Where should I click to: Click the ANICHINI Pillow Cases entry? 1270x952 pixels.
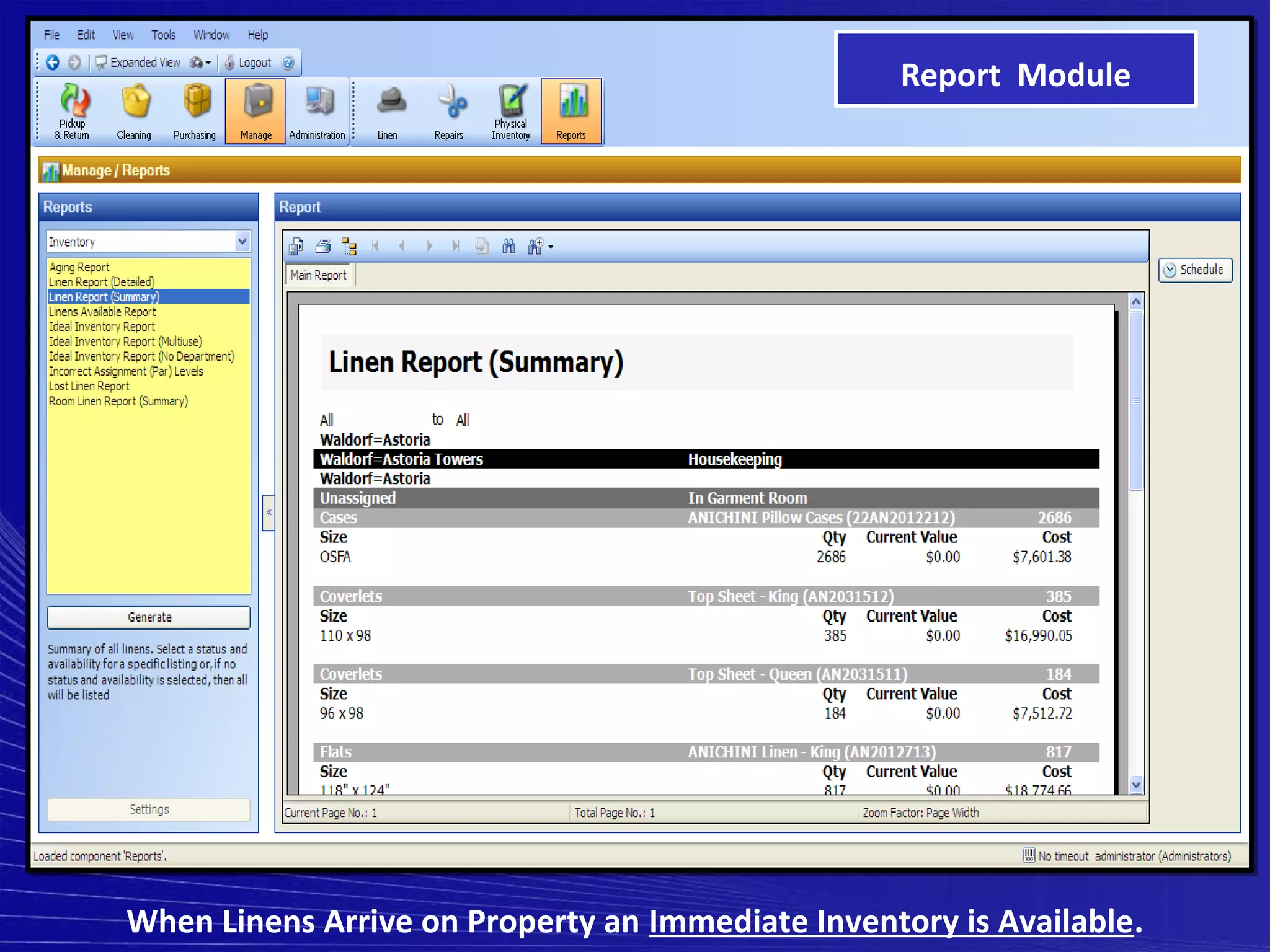[821, 518]
